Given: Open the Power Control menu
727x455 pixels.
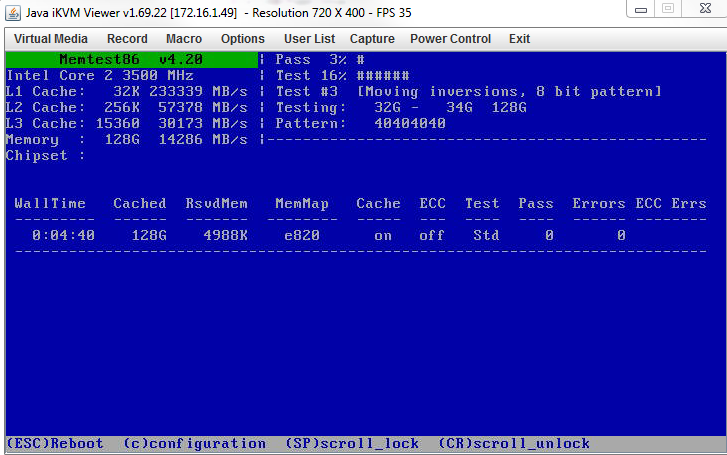Looking at the screenshot, I should (x=450, y=39).
